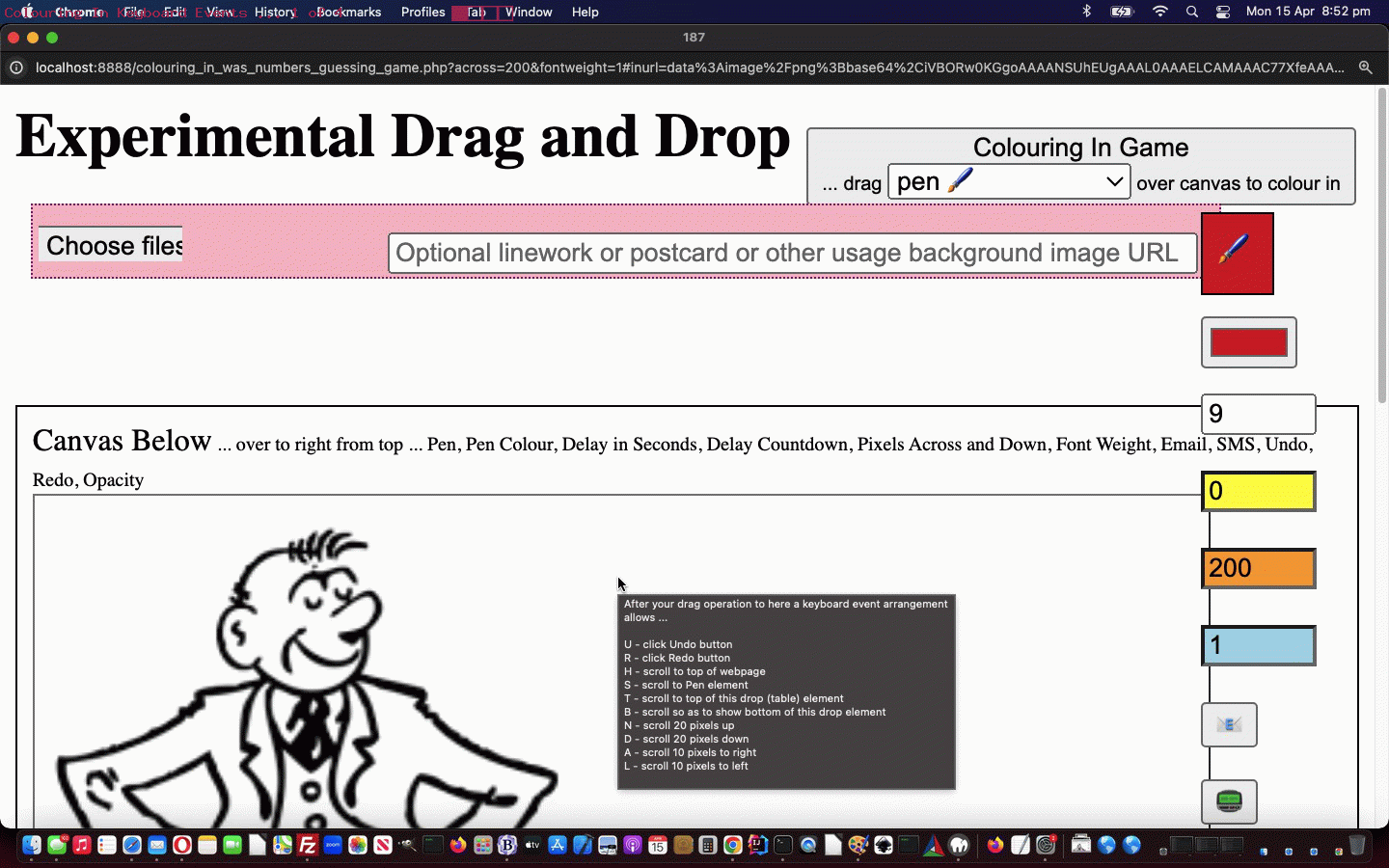Click the delay seconds field showing 9
This screenshot has width=1389, height=868.
click(x=1258, y=414)
